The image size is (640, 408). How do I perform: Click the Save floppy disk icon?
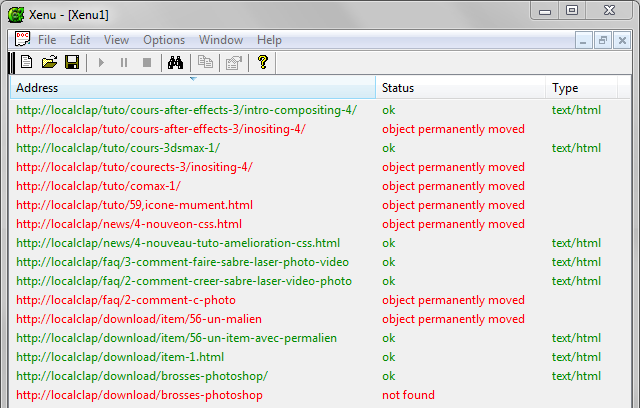72,62
